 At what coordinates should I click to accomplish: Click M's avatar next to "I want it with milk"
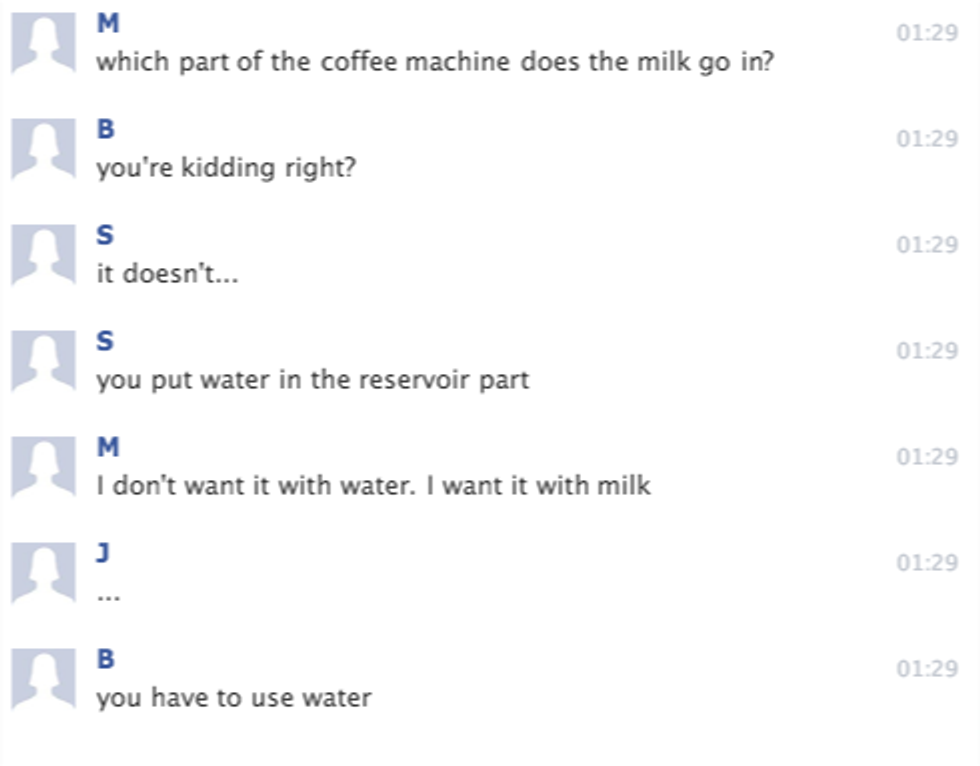pyautogui.click(x=43, y=466)
